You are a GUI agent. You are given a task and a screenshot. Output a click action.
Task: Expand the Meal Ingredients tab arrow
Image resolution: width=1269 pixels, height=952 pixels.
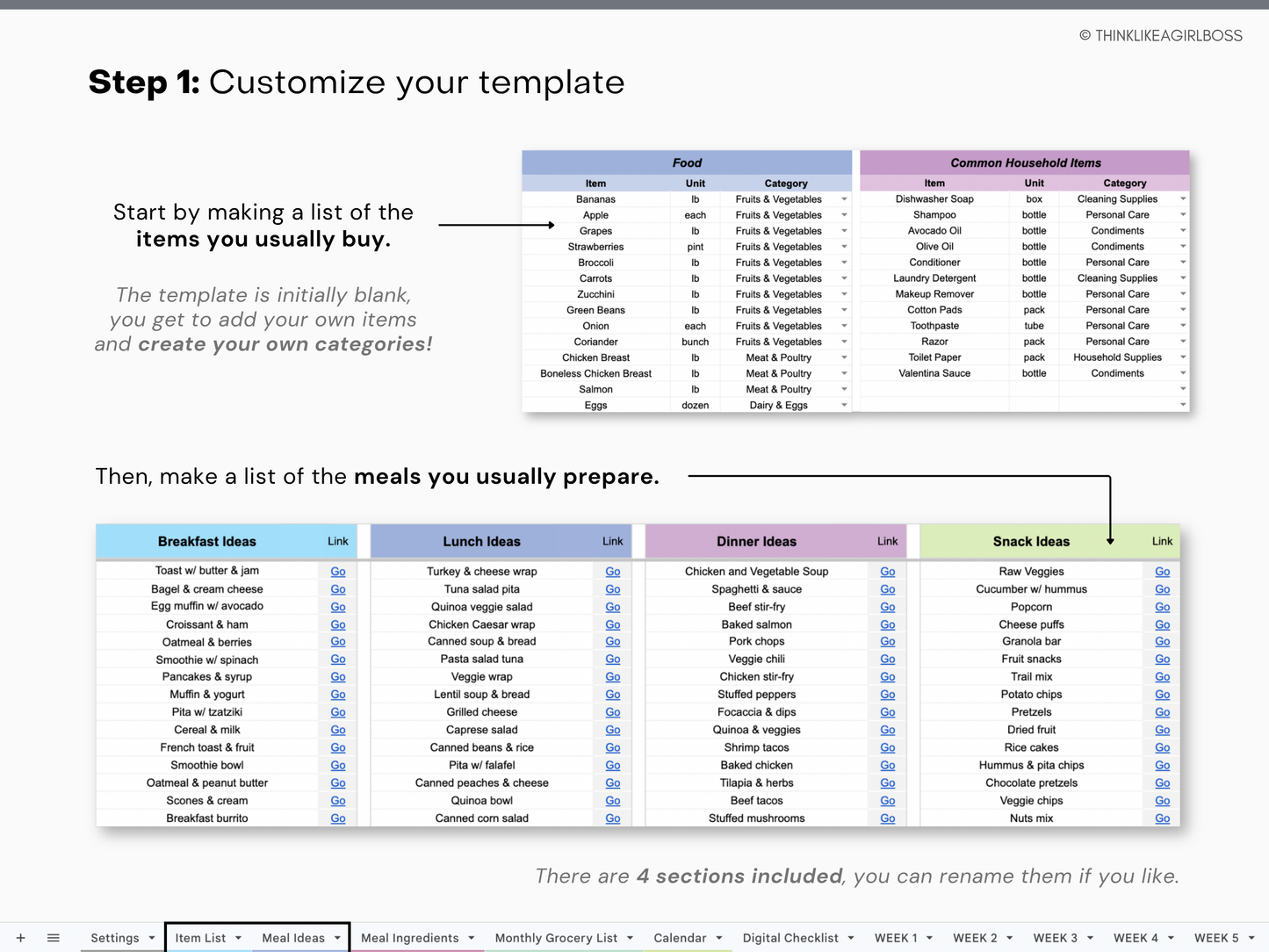[472, 938]
